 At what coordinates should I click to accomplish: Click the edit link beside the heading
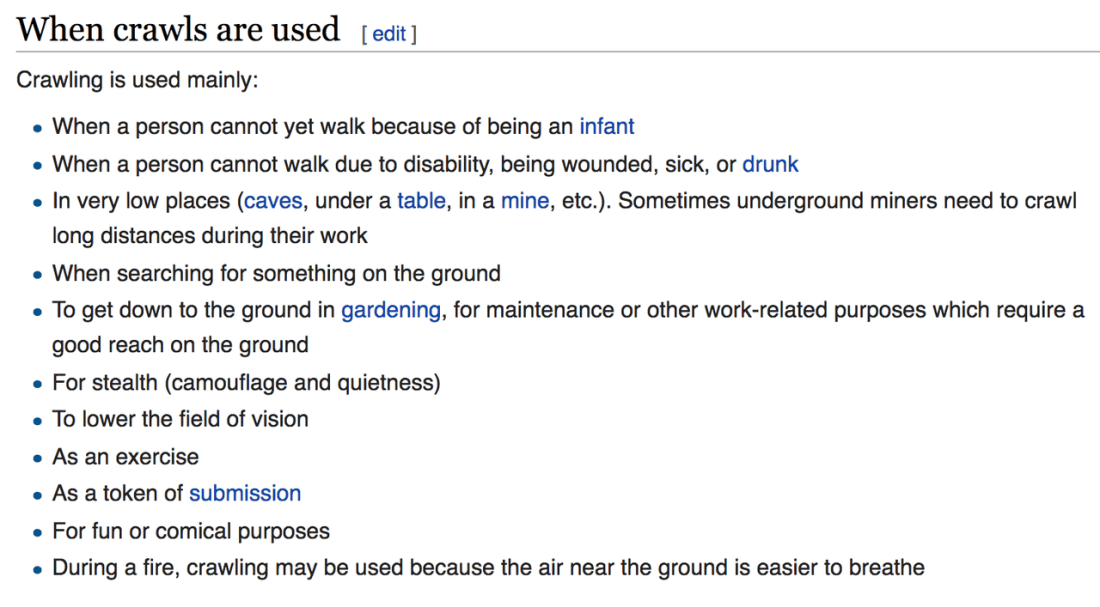click(x=389, y=34)
